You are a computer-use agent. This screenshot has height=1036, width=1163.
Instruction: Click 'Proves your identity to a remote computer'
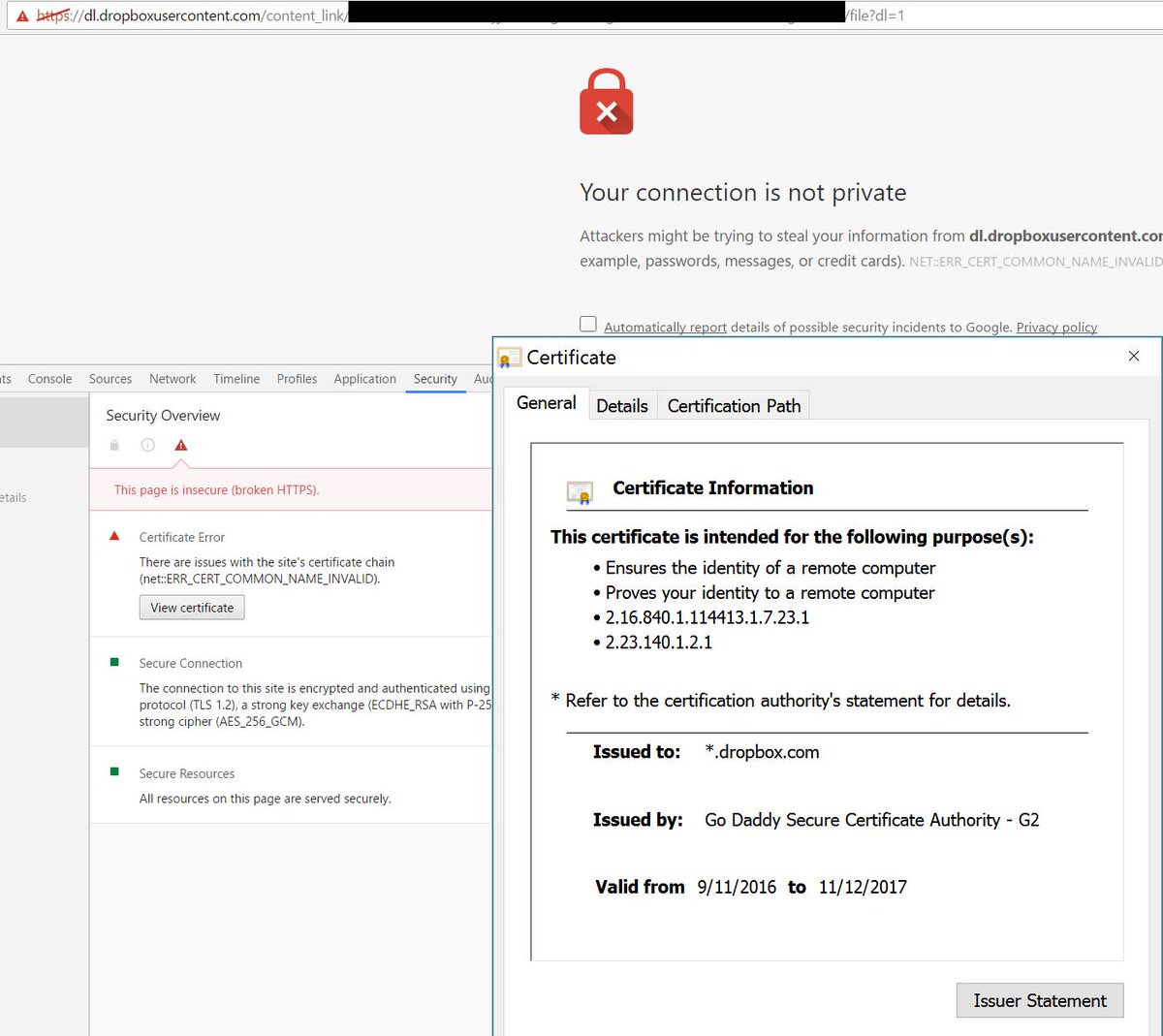tap(770, 593)
